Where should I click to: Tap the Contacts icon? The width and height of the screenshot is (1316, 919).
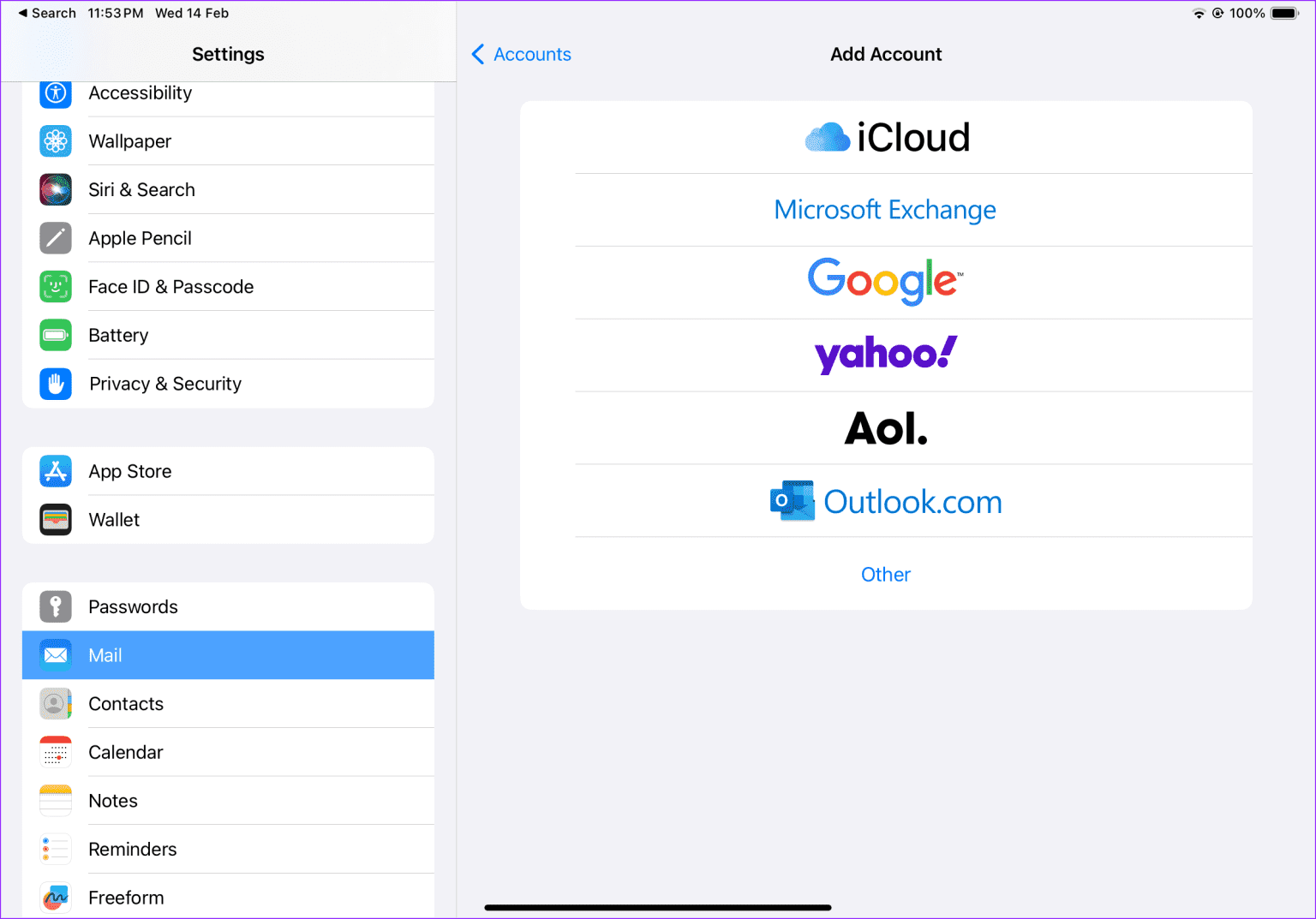(56, 704)
